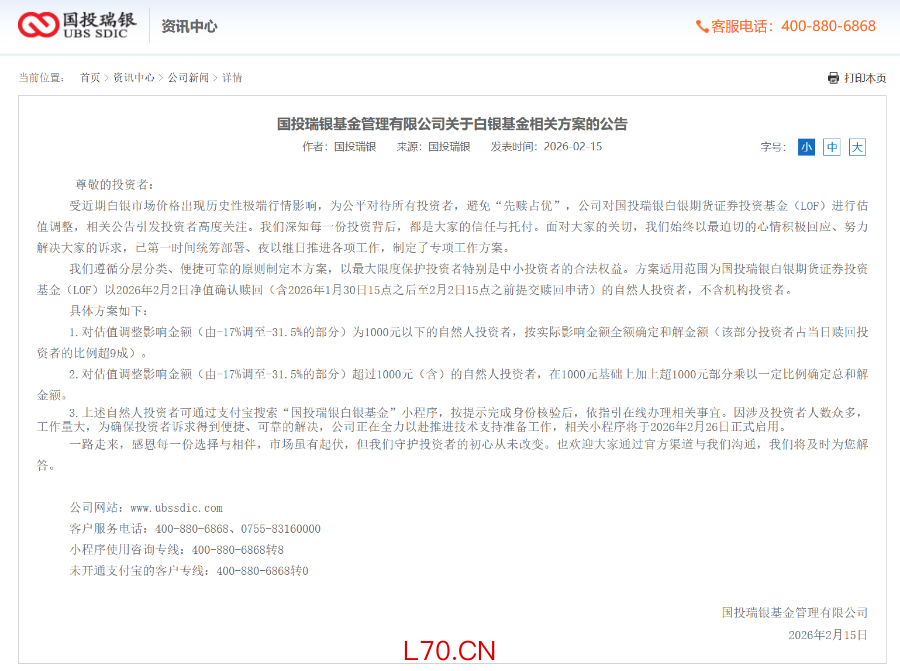Click the announcement title heading
900x671 pixels.
point(452,123)
